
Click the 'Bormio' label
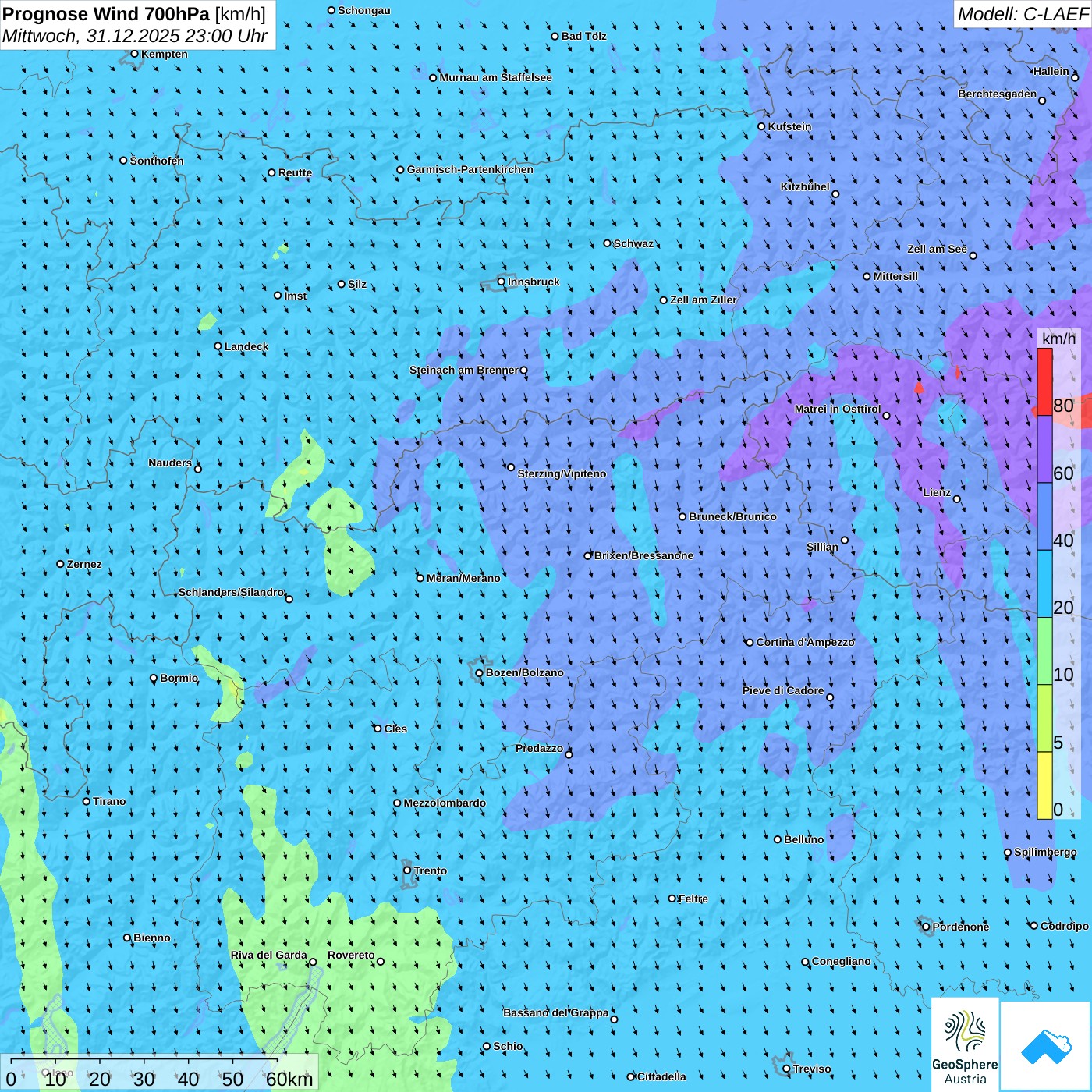[x=179, y=678]
